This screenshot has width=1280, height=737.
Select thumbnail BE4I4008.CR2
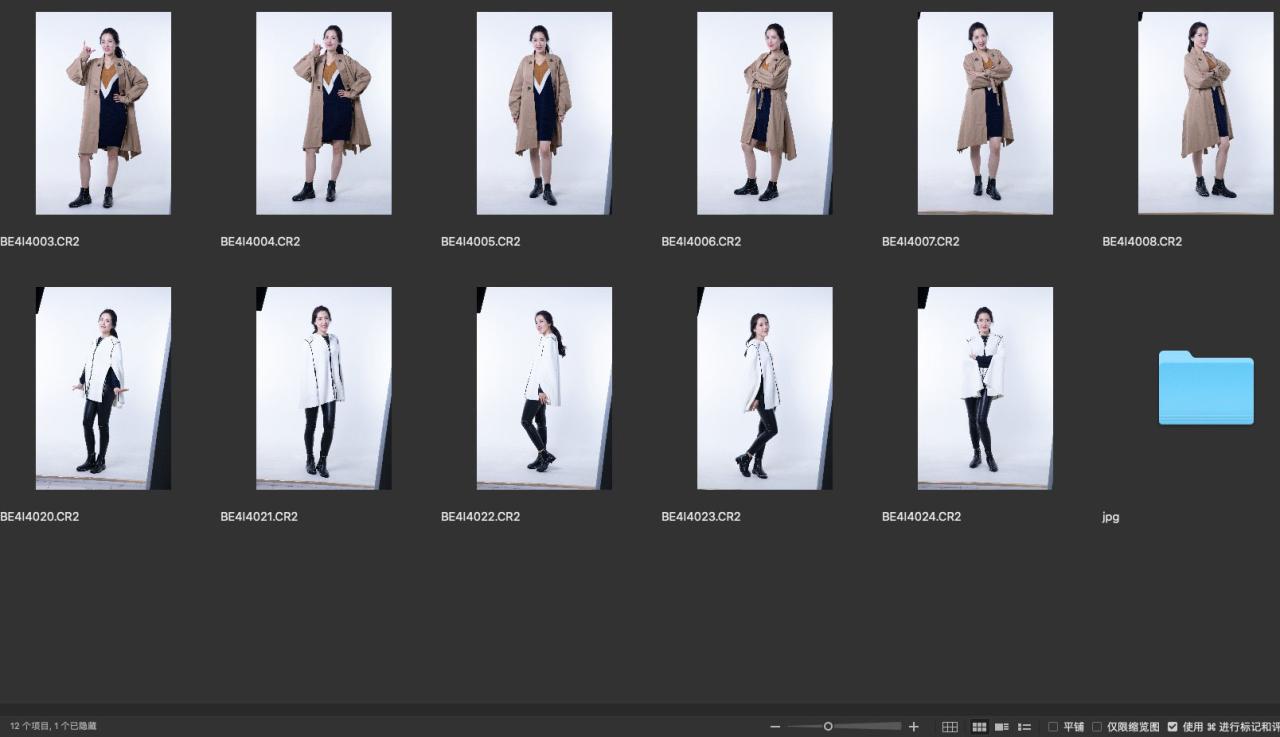[1205, 113]
